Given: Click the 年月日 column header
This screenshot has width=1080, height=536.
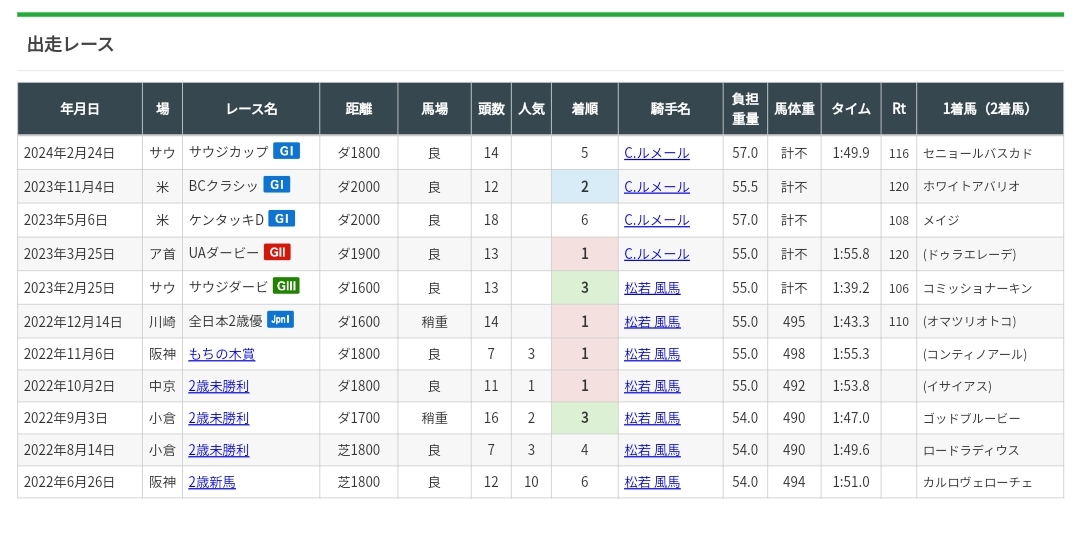Looking at the screenshot, I should (x=80, y=109).
